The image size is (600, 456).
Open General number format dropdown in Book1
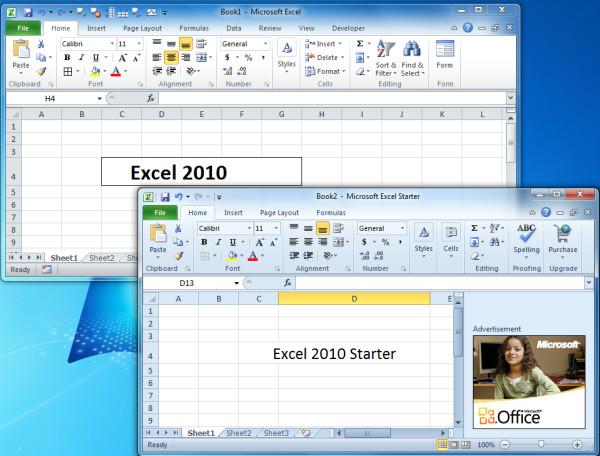pyautogui.click(x=265, y=44)
